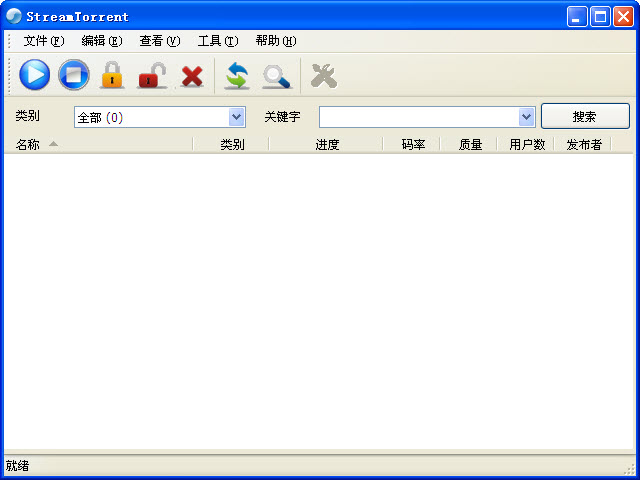
Task: Maximize the StreamTorrent window
Action: [600, 17]
